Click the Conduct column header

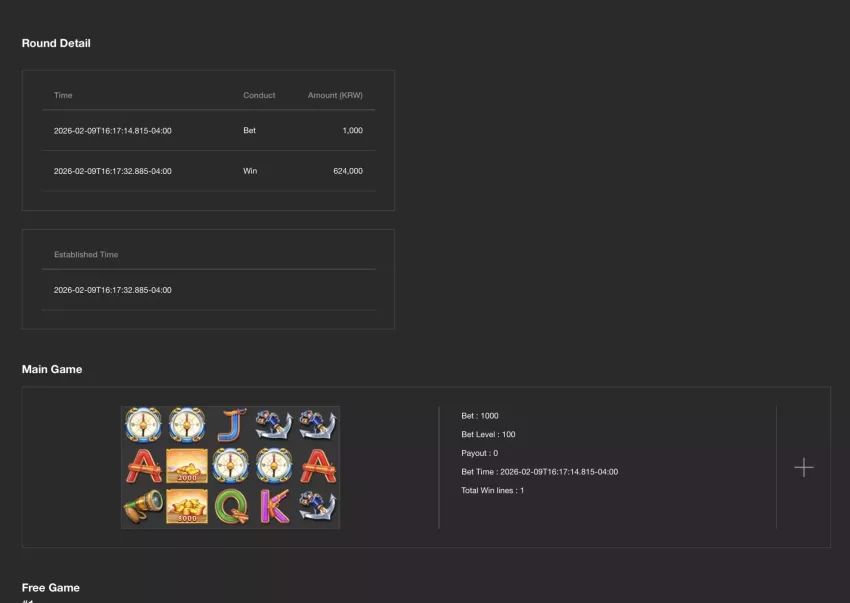click(259, 95)
